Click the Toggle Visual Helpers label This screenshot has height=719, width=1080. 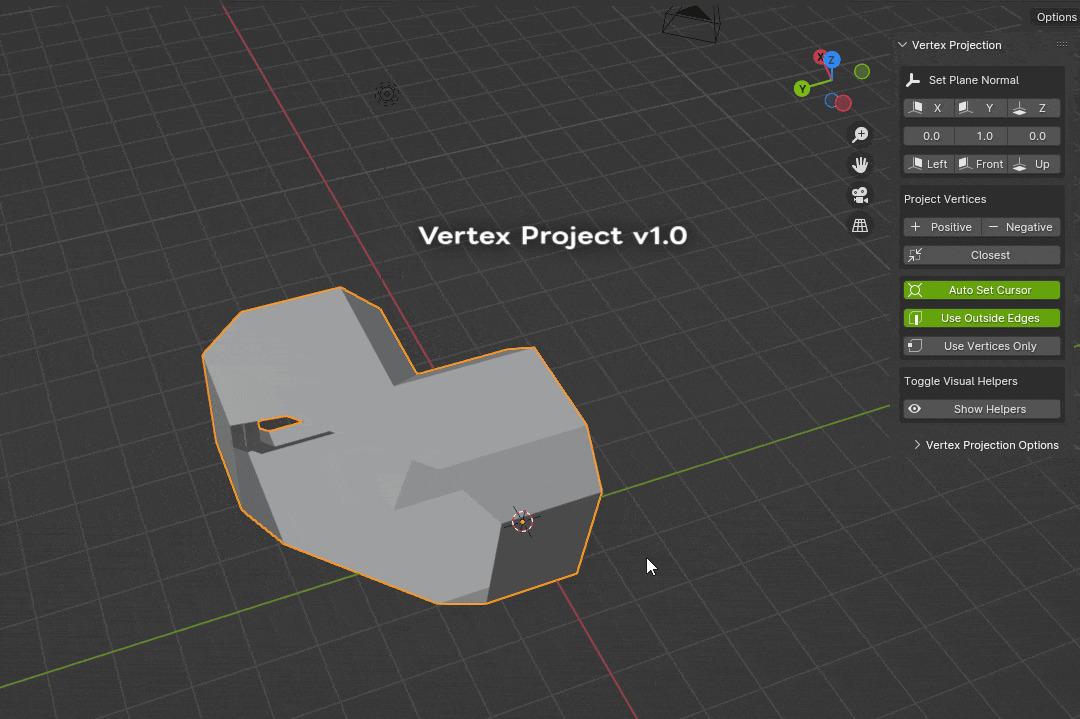click(961, 381)
